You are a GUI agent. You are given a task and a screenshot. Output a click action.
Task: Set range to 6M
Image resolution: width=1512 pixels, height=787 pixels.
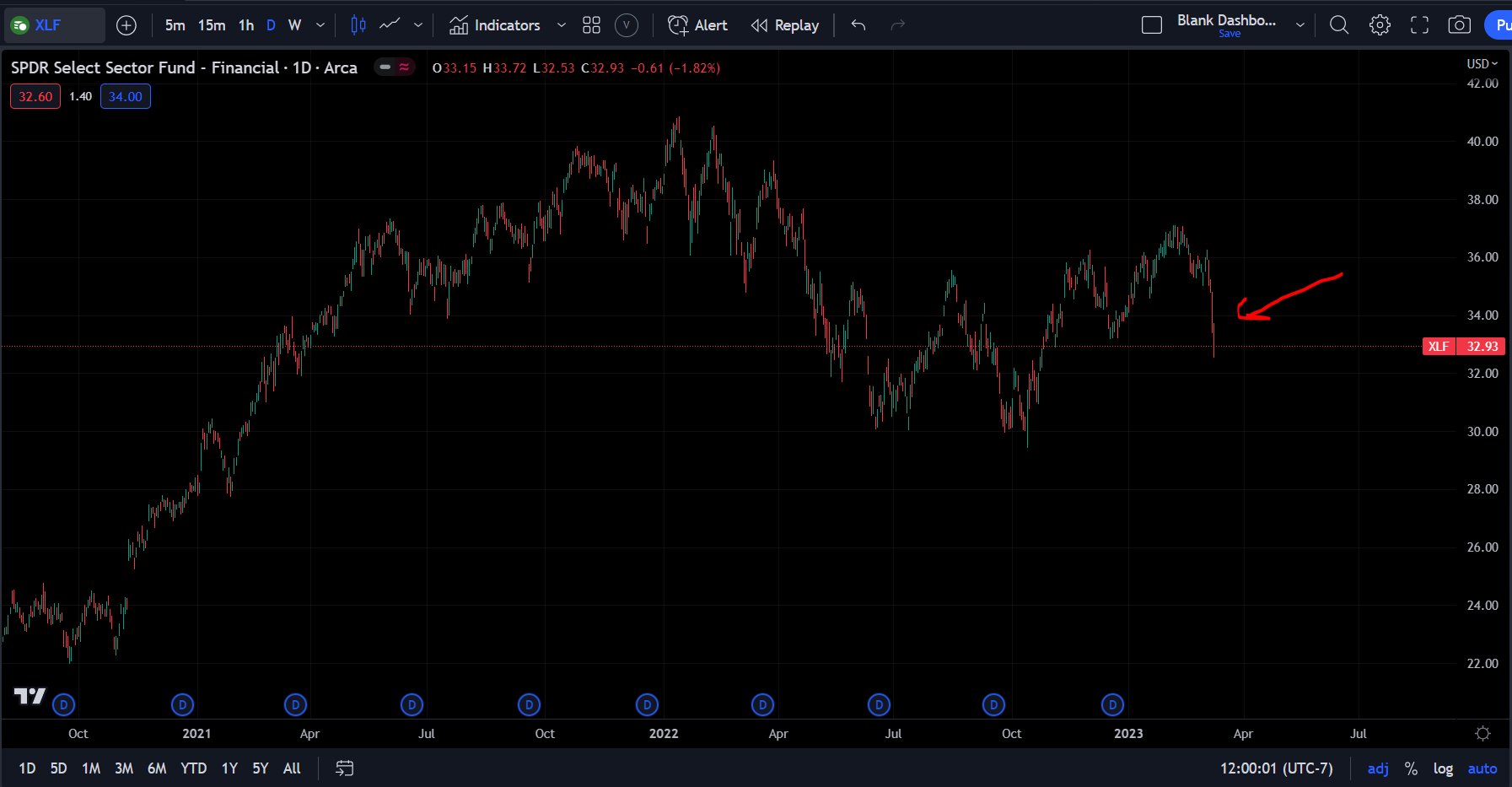[157, 768]
